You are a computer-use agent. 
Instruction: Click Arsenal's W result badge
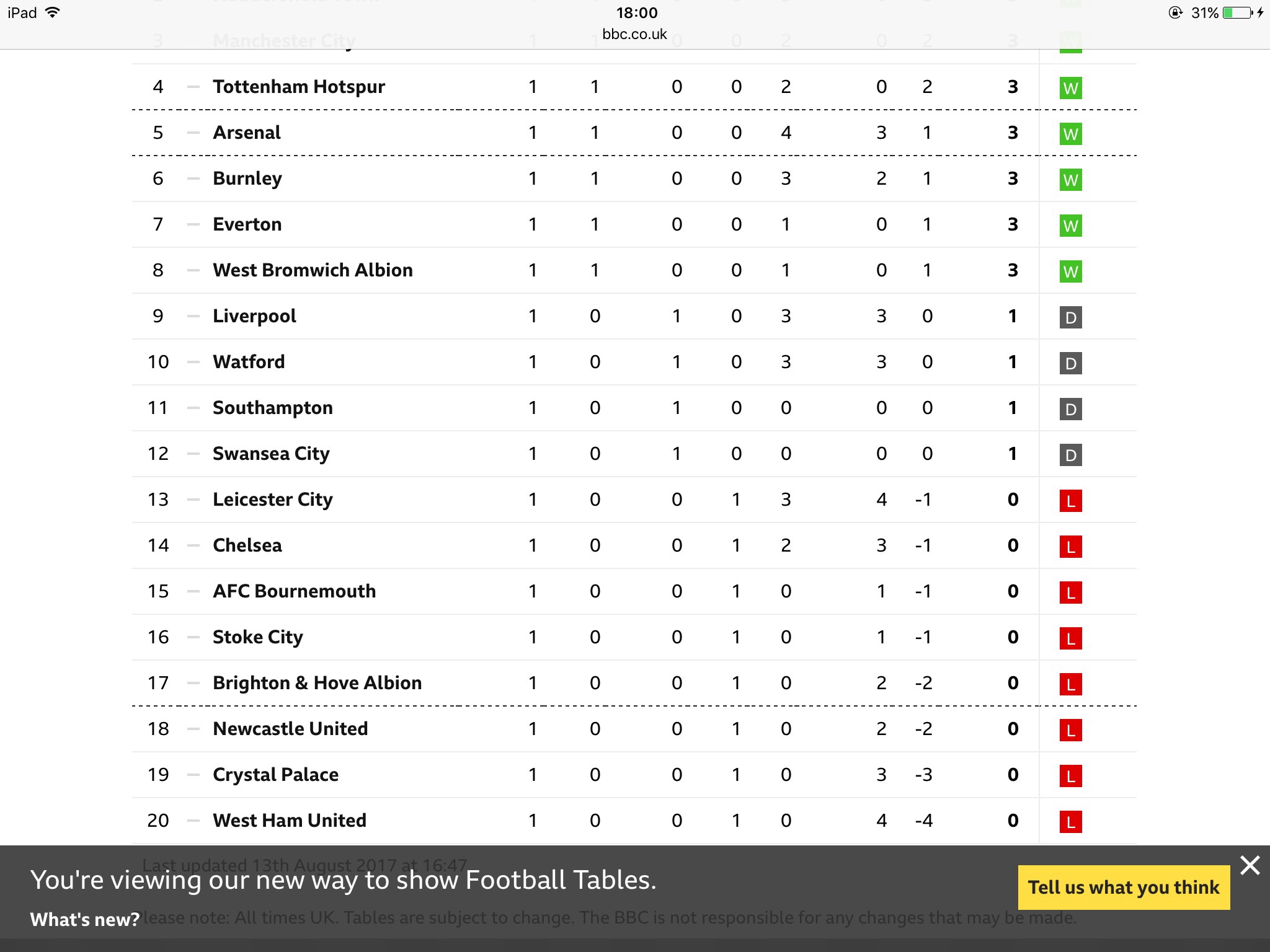1070,134
